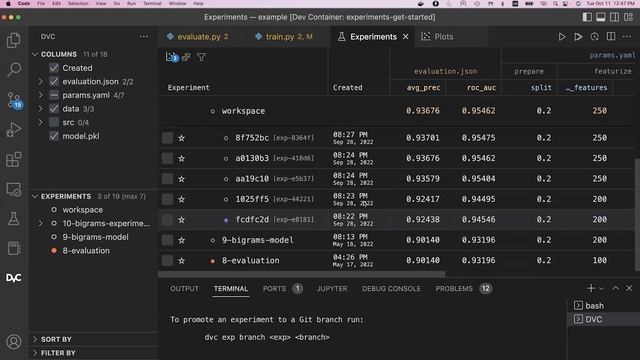Open editor more actions ellipsis

(627, 37)
